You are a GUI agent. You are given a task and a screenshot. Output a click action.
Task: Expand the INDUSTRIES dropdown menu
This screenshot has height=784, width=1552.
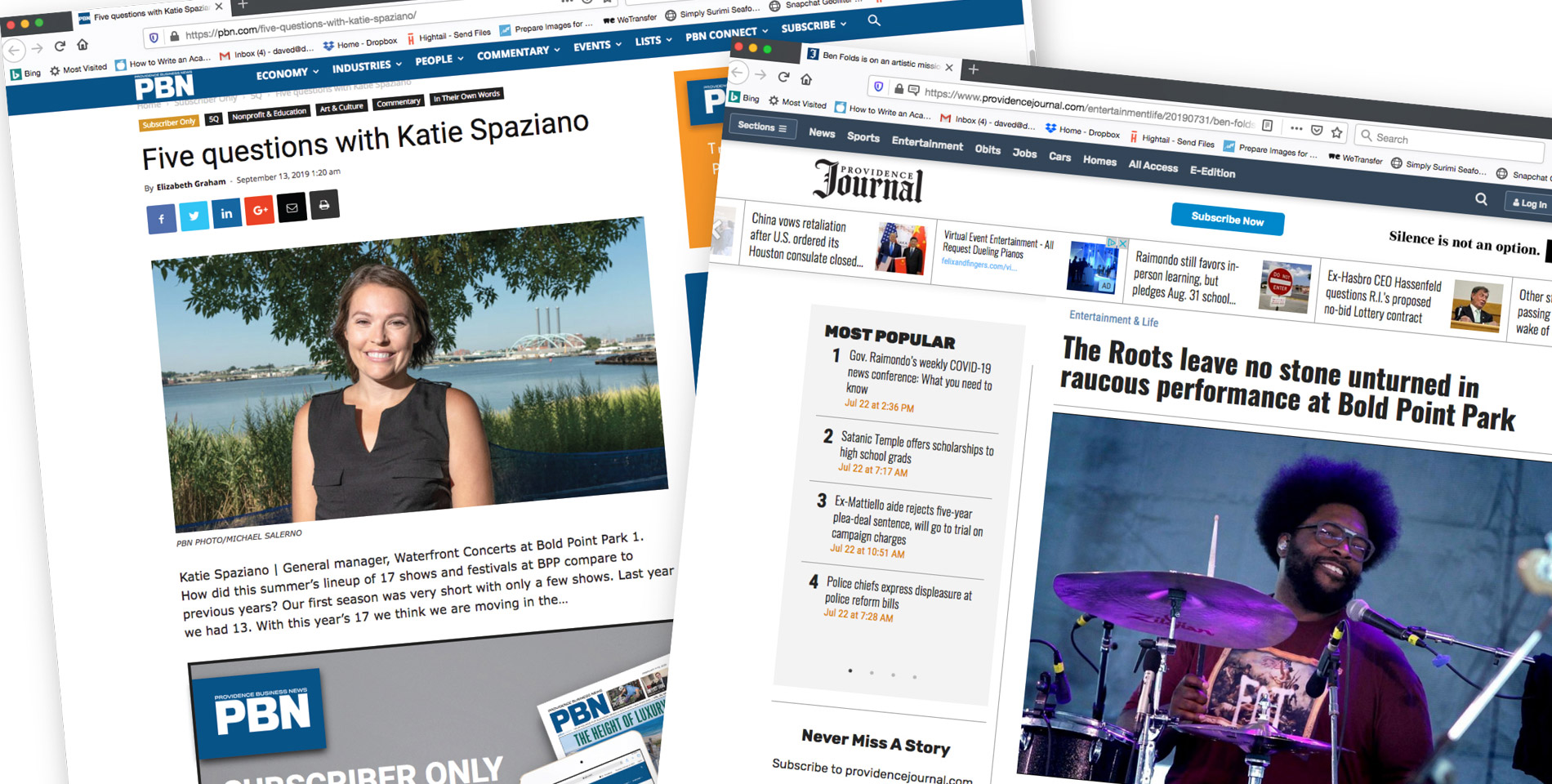(x=367, y=66)
